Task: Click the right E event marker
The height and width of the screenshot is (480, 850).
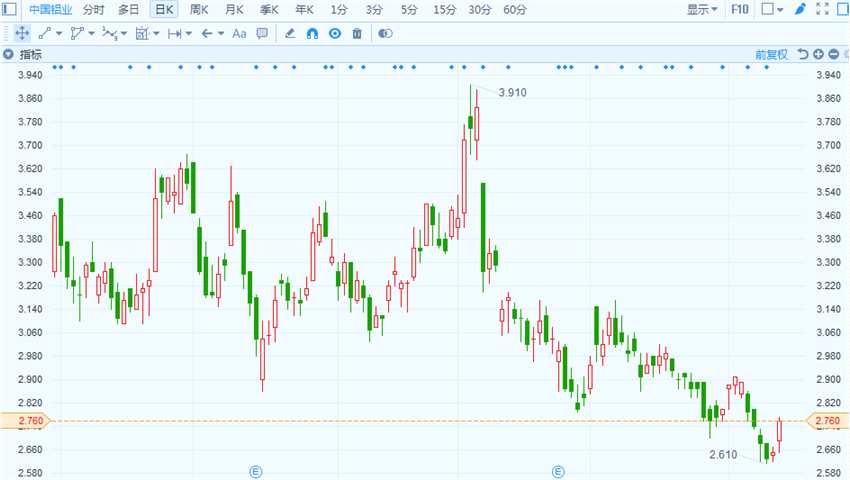Action: (x=558, y=472)
